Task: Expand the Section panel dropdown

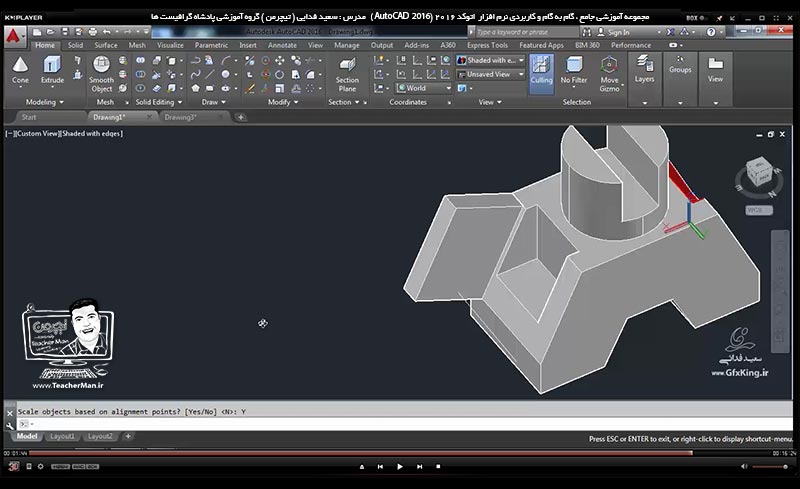Action: 343,102
